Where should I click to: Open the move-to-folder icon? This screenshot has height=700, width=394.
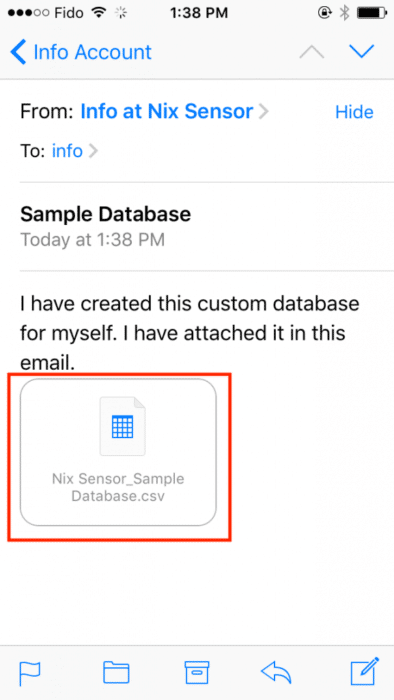116,673
